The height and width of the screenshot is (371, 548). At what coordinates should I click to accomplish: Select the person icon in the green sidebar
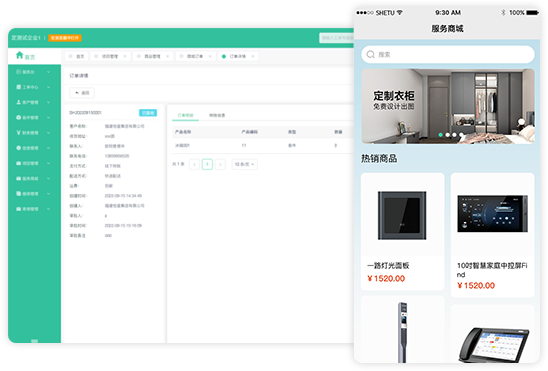(19, 102)
